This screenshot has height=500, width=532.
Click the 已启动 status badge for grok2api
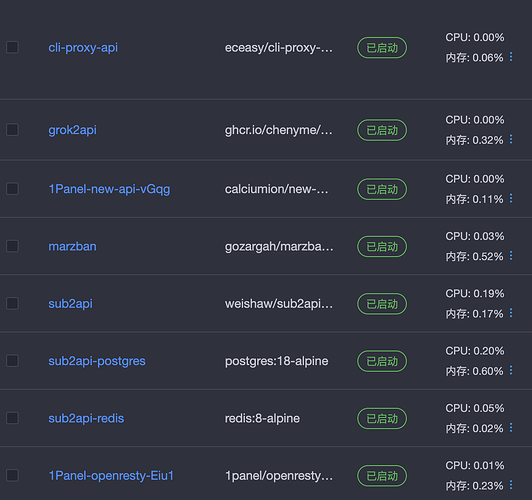(x=382, y=130)
